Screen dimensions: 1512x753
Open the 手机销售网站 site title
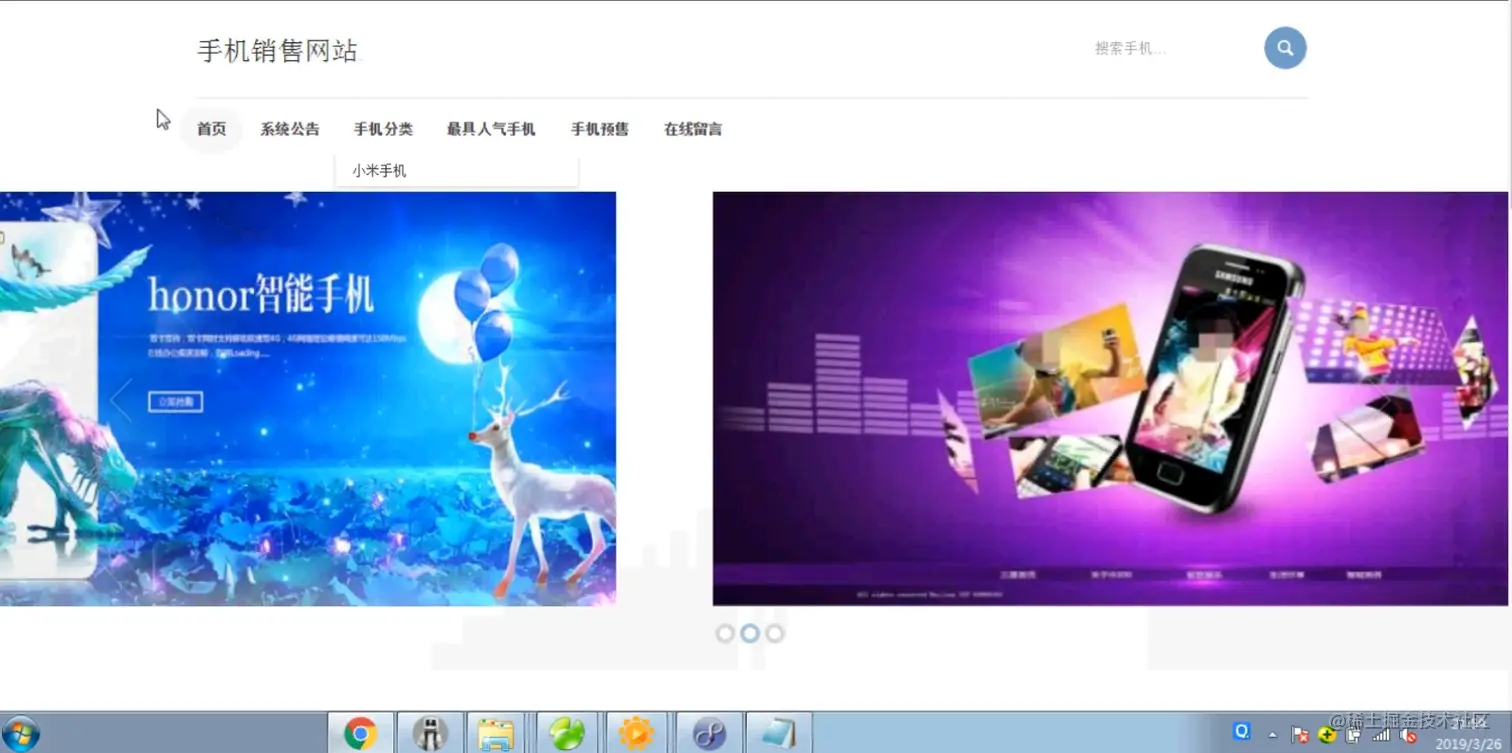pyautogui.click(x=277, y=51)
